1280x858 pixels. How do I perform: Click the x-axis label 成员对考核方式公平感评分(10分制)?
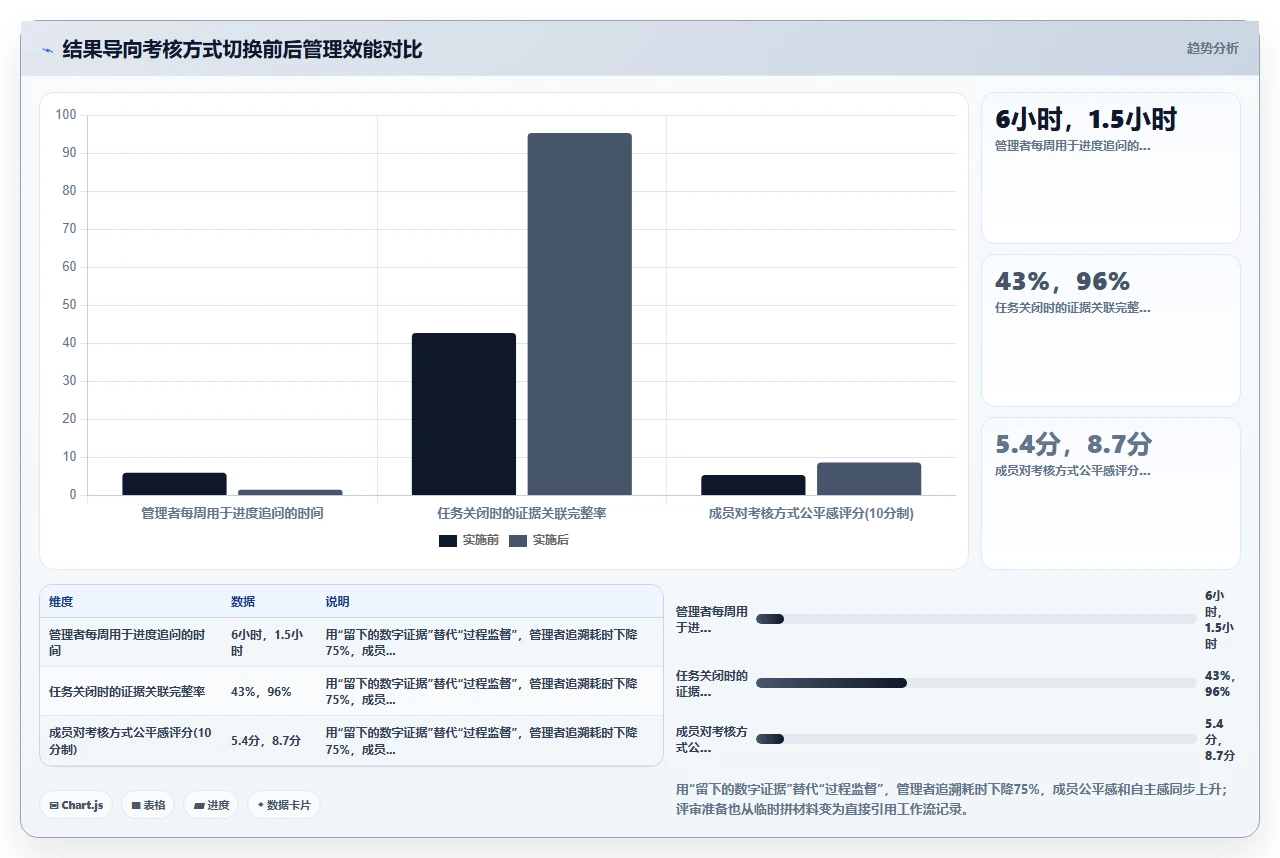pos(811,513)
